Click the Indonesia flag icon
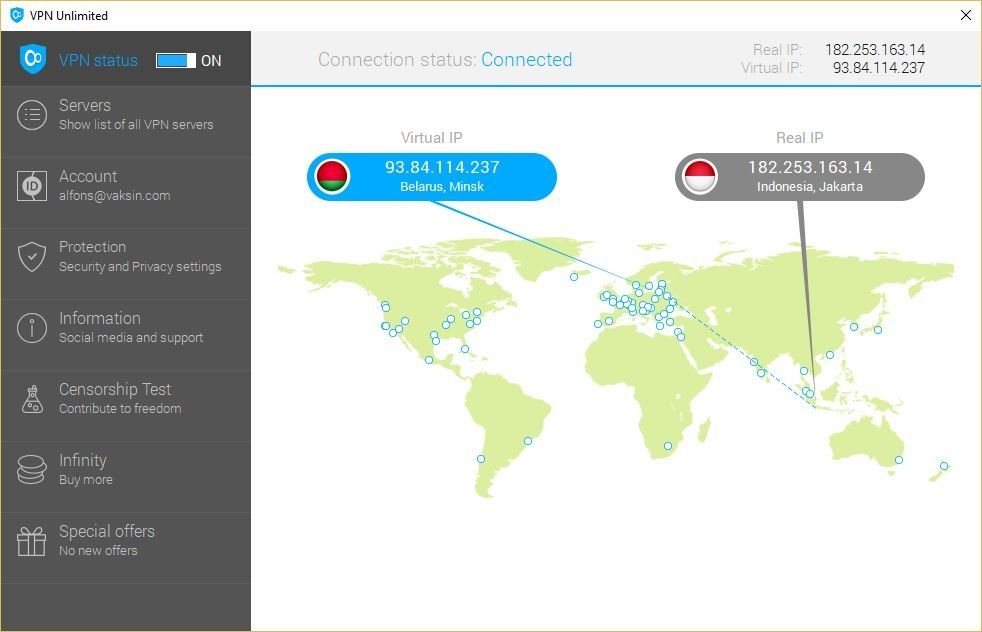982x632 pixels. pos(700,177)
